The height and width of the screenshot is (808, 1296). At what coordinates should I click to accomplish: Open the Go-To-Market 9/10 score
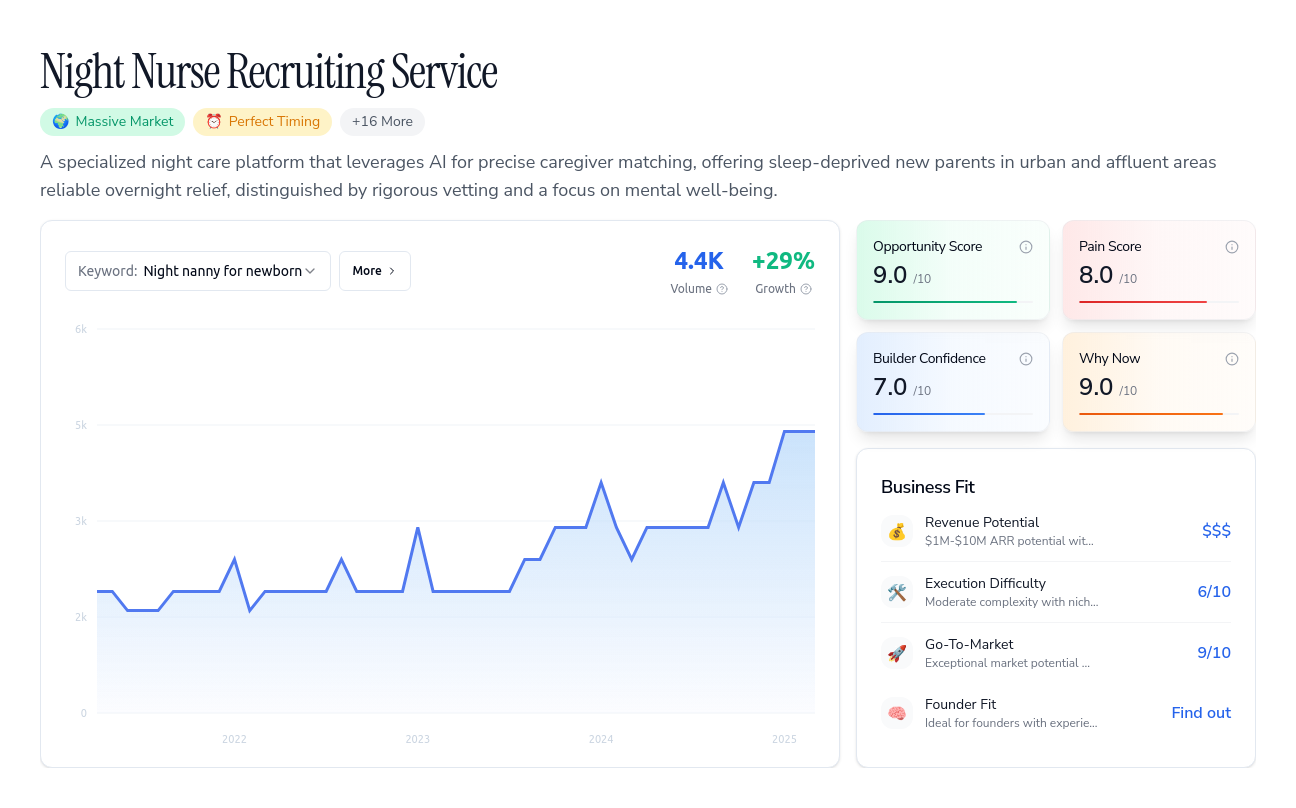pyautogui.click(x=1214, y=653)
